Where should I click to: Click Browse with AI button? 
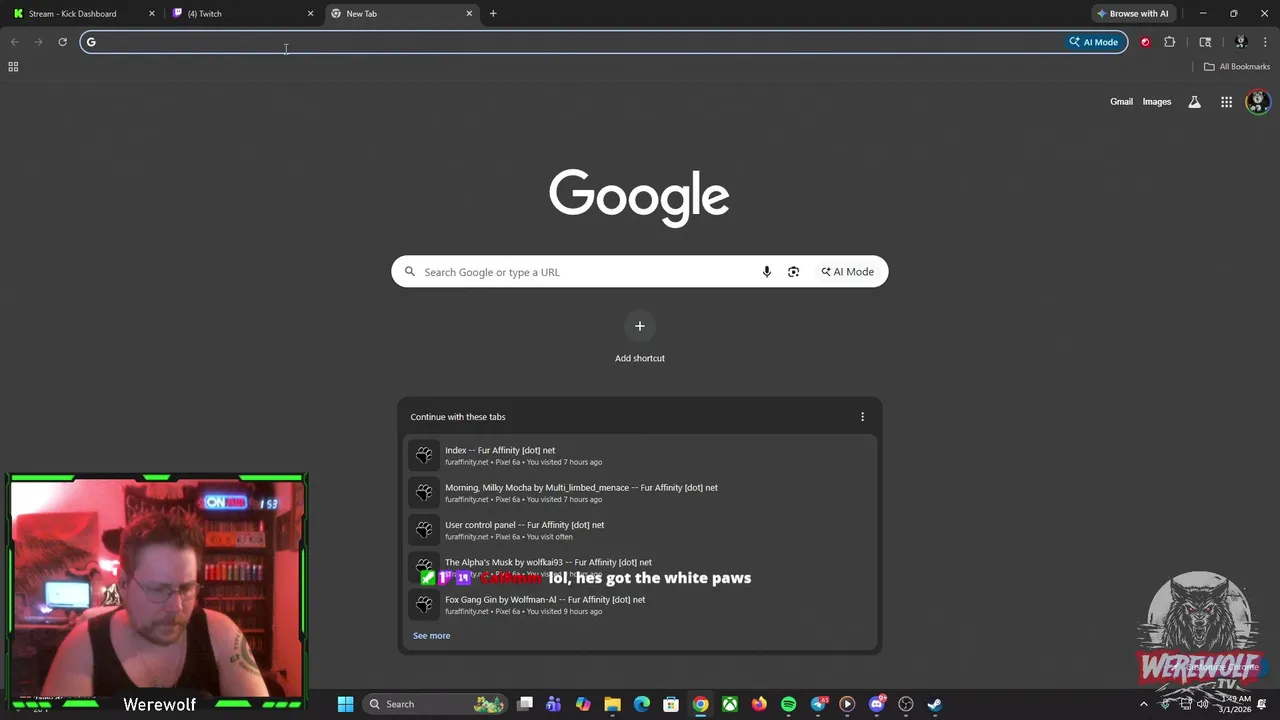pos(1132,13)
